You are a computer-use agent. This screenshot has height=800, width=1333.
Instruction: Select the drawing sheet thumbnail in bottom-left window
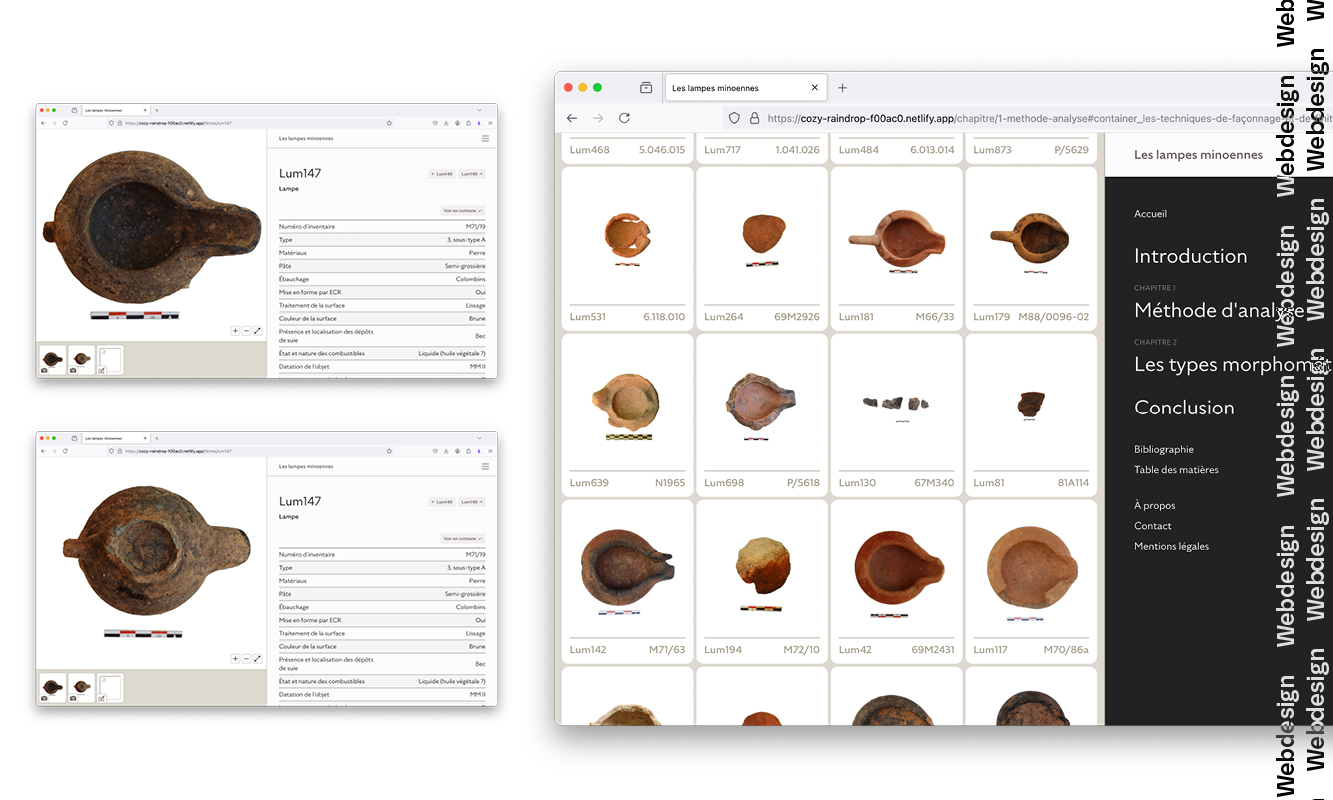[x=110, y=687]
